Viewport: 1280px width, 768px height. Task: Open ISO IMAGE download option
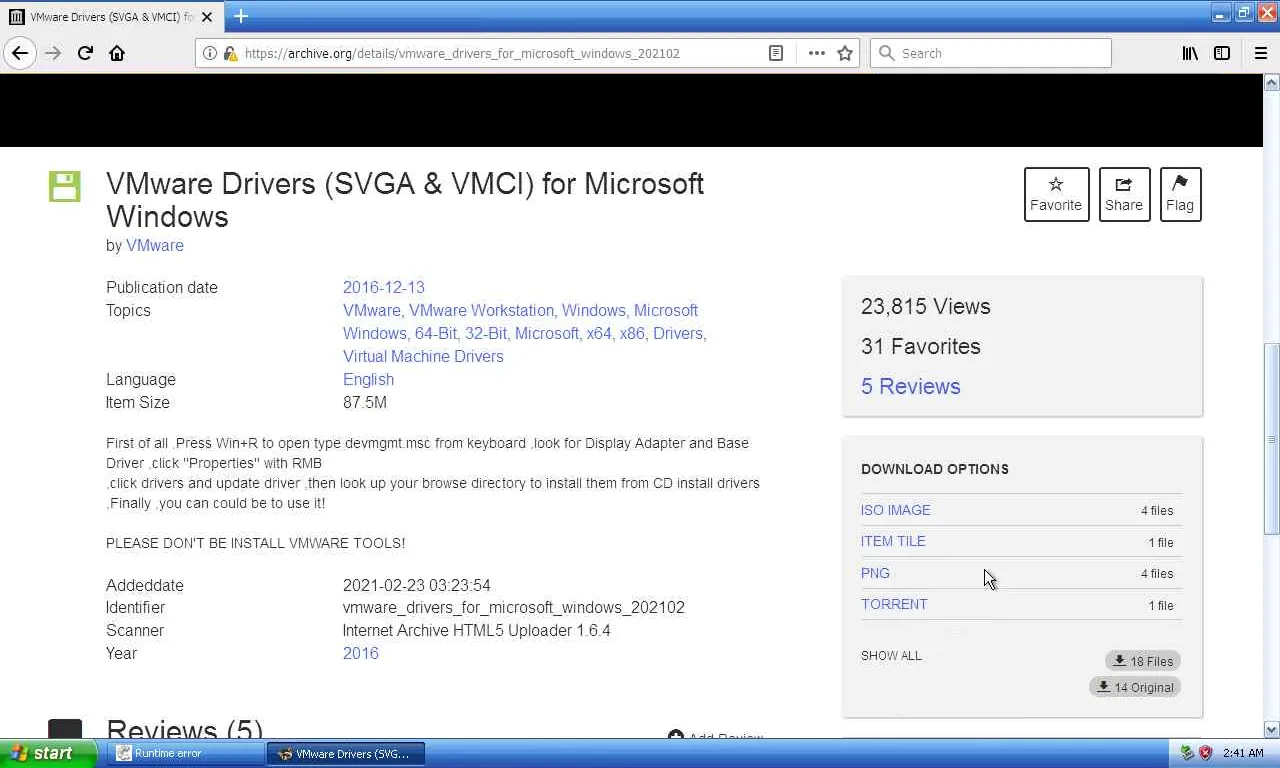pos(896,510)
